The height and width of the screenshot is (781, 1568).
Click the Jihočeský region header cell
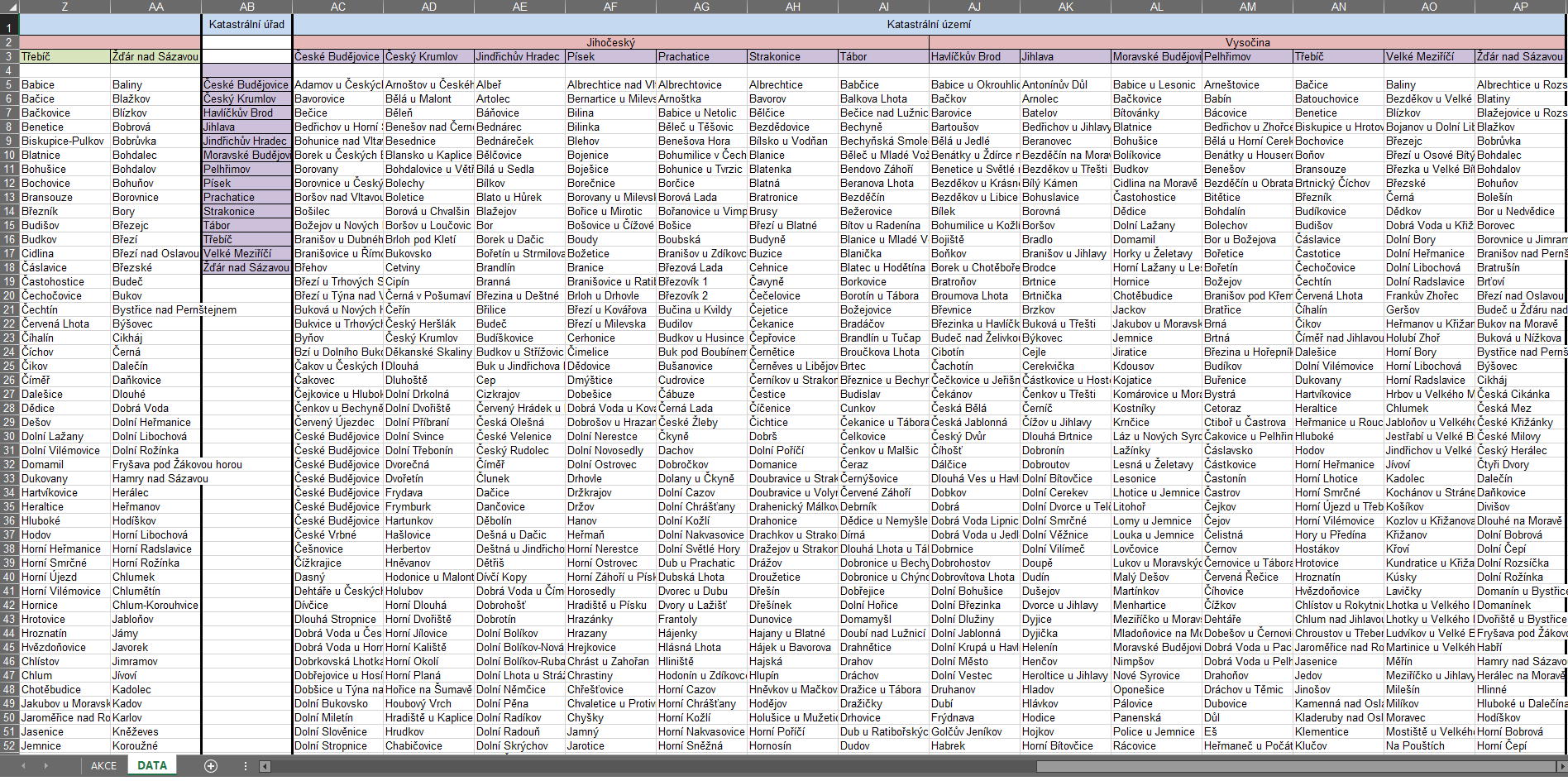click(x=610, y=42)
